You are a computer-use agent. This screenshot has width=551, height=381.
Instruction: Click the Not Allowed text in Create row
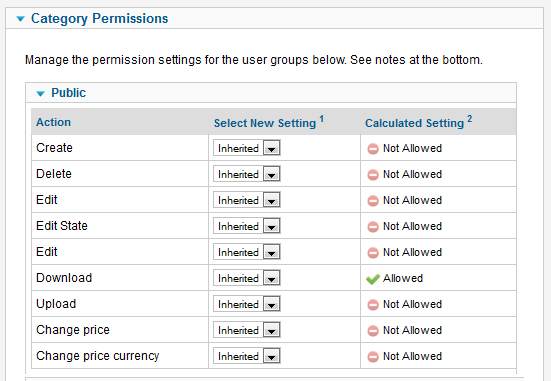tap(412, 148)
